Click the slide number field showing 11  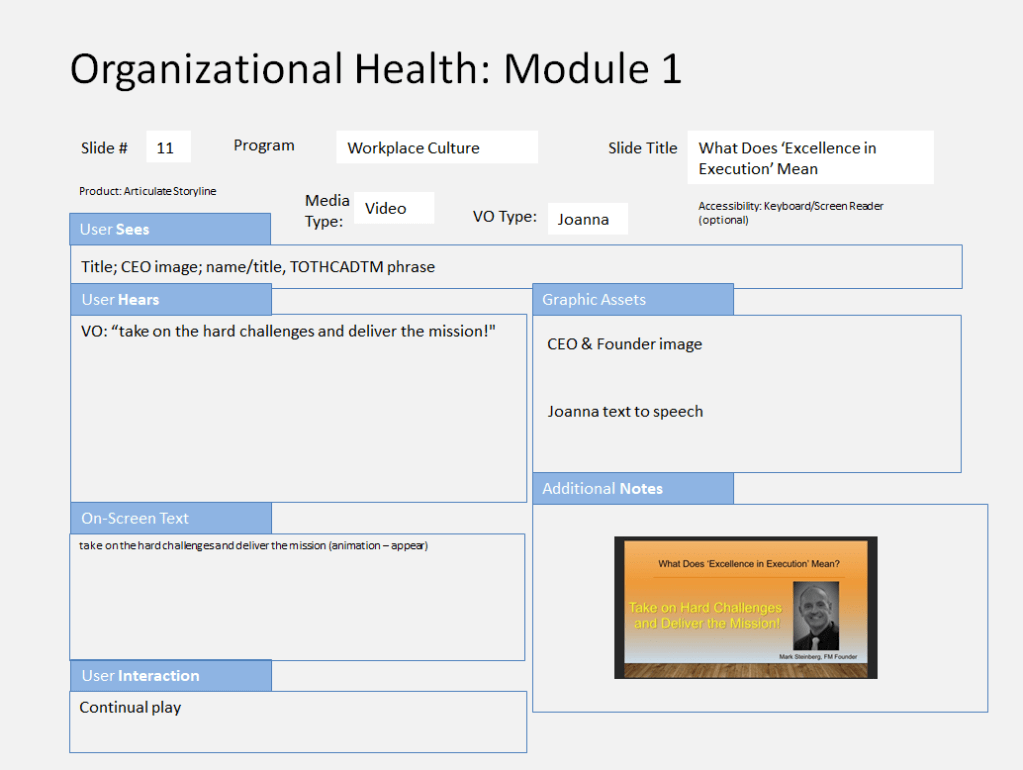168,147
